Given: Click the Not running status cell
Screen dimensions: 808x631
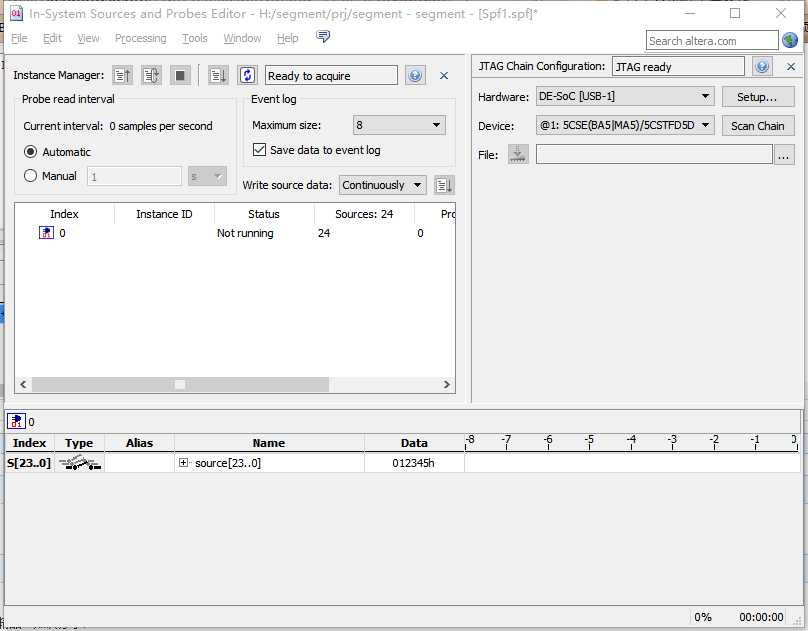Looking at the screenshot, I should pos(245,233).
